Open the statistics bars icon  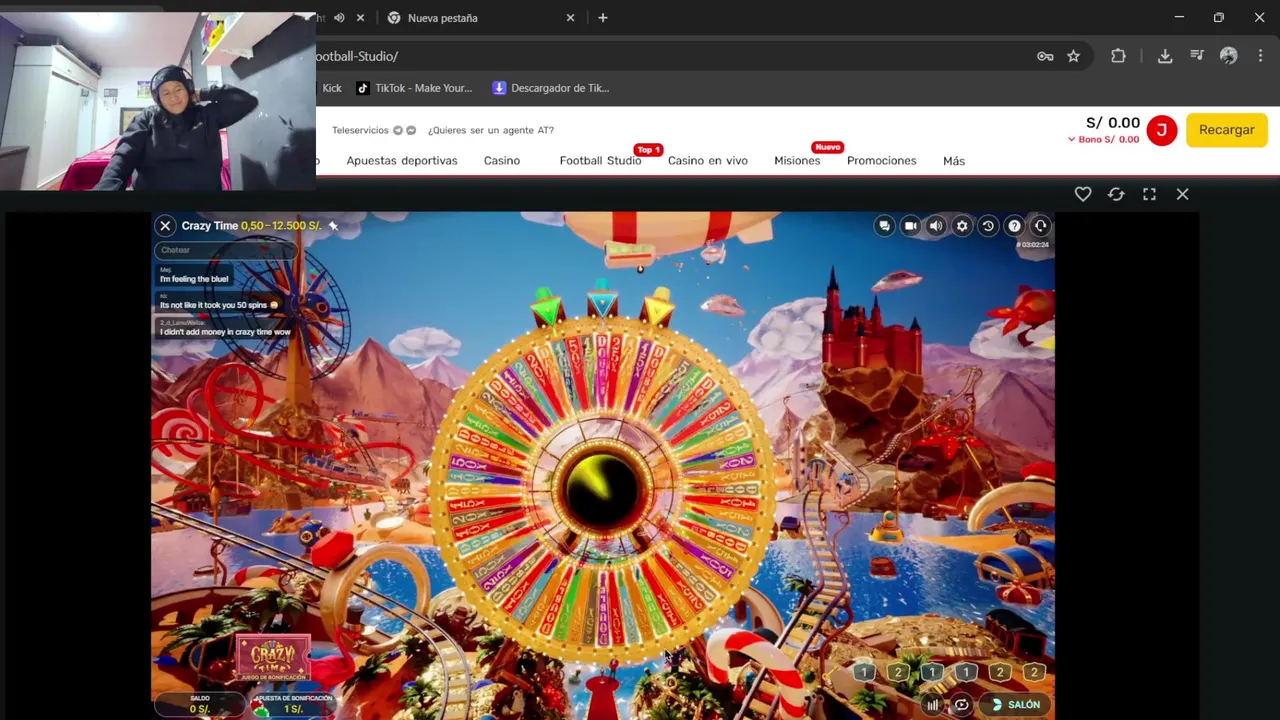click(x=933, y=705)
